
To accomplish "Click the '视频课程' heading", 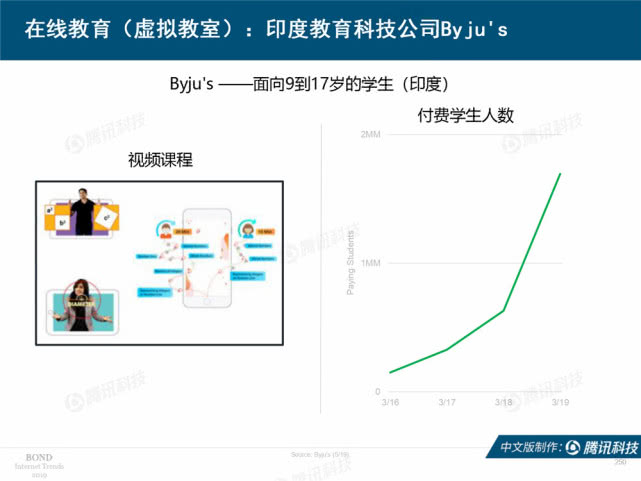I will (x=160, y=160).
